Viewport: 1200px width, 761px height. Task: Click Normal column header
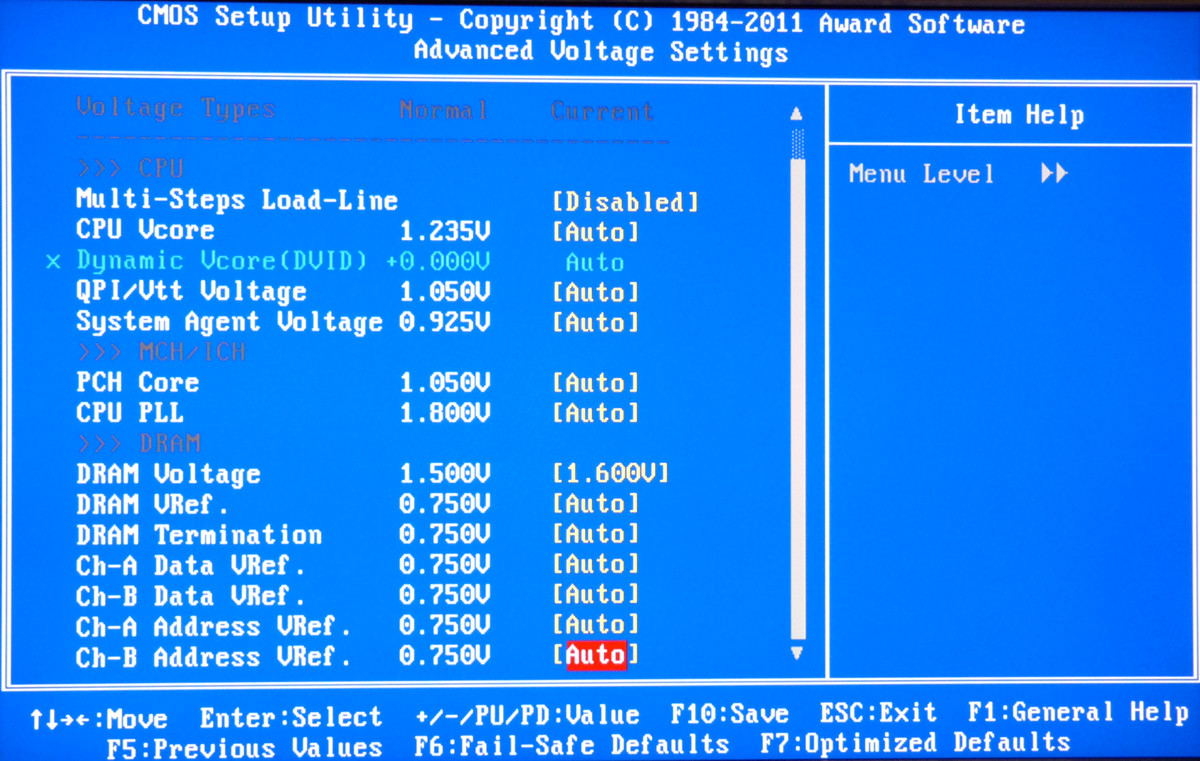coord(444,110)
